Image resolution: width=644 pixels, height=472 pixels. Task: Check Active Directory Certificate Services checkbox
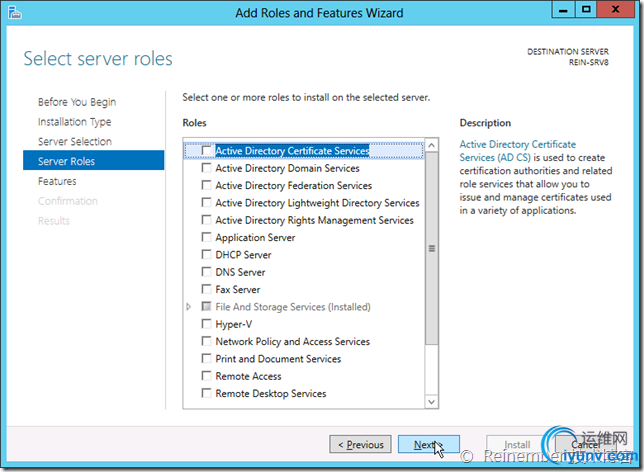[206, 151]
